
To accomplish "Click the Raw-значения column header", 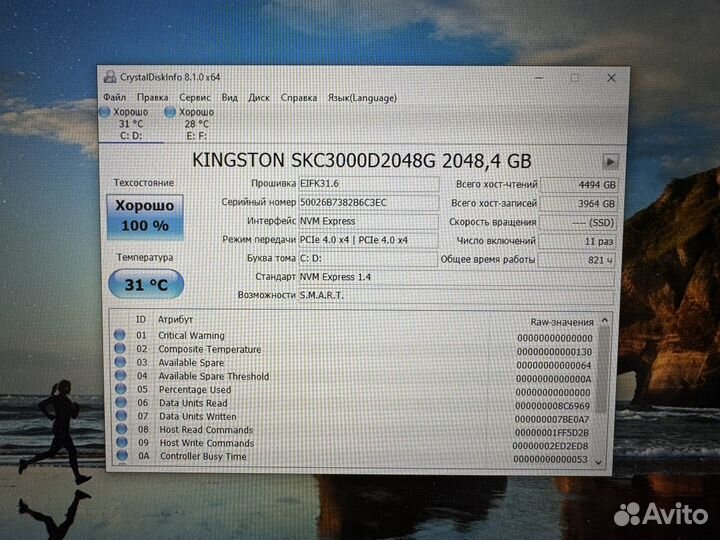I will [x=562, y=322].
